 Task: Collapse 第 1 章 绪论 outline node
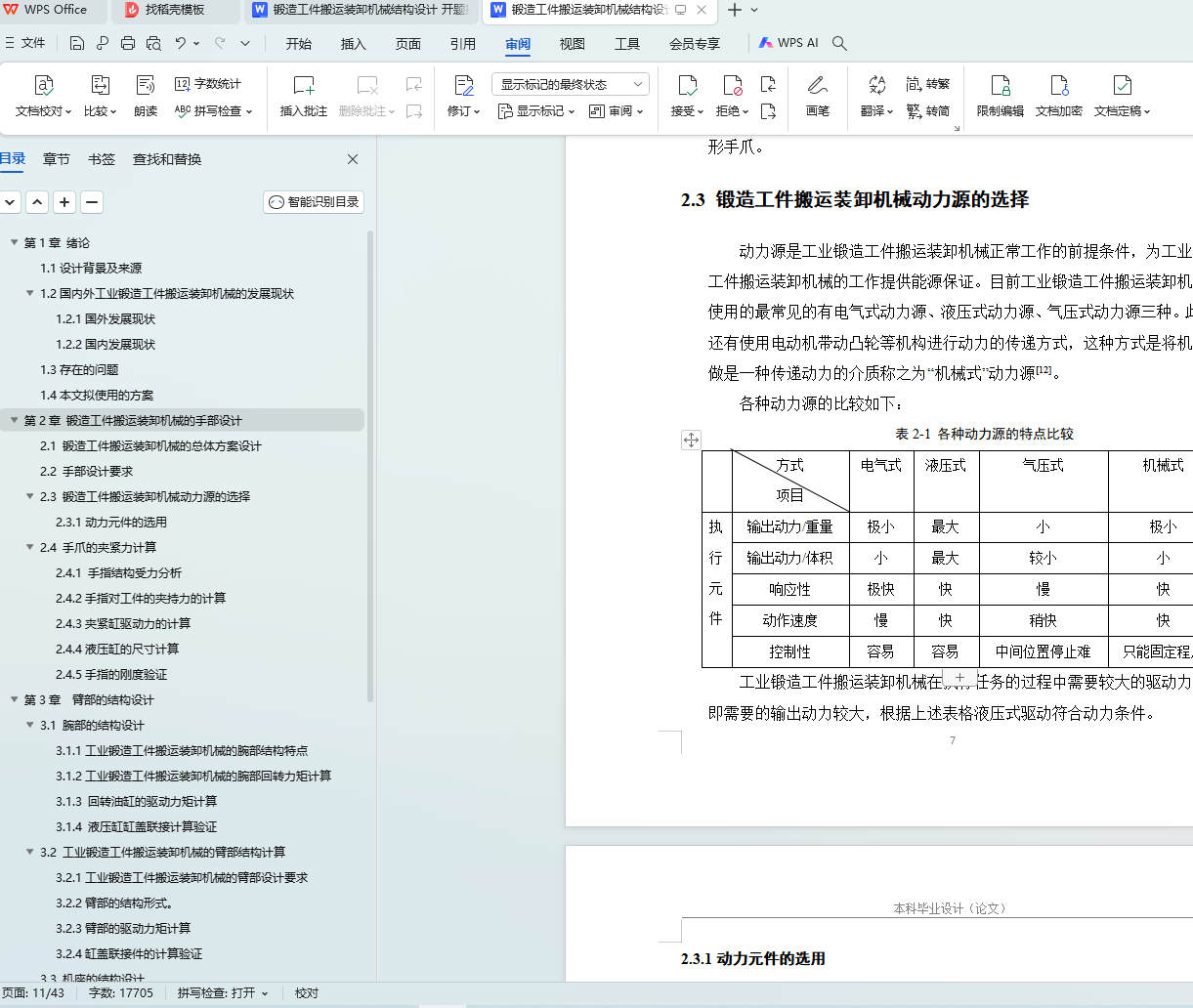tap(14, 242)
